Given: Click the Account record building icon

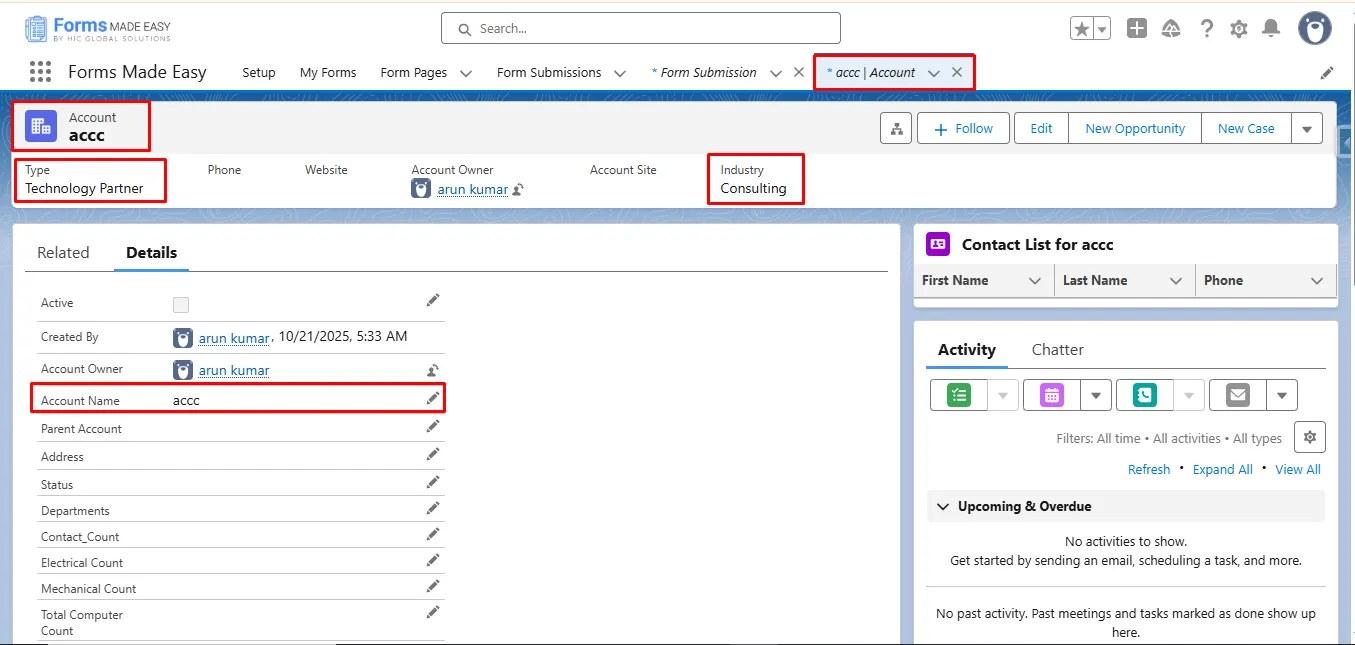Looking at the screenshot, I should tap(41, 126).
